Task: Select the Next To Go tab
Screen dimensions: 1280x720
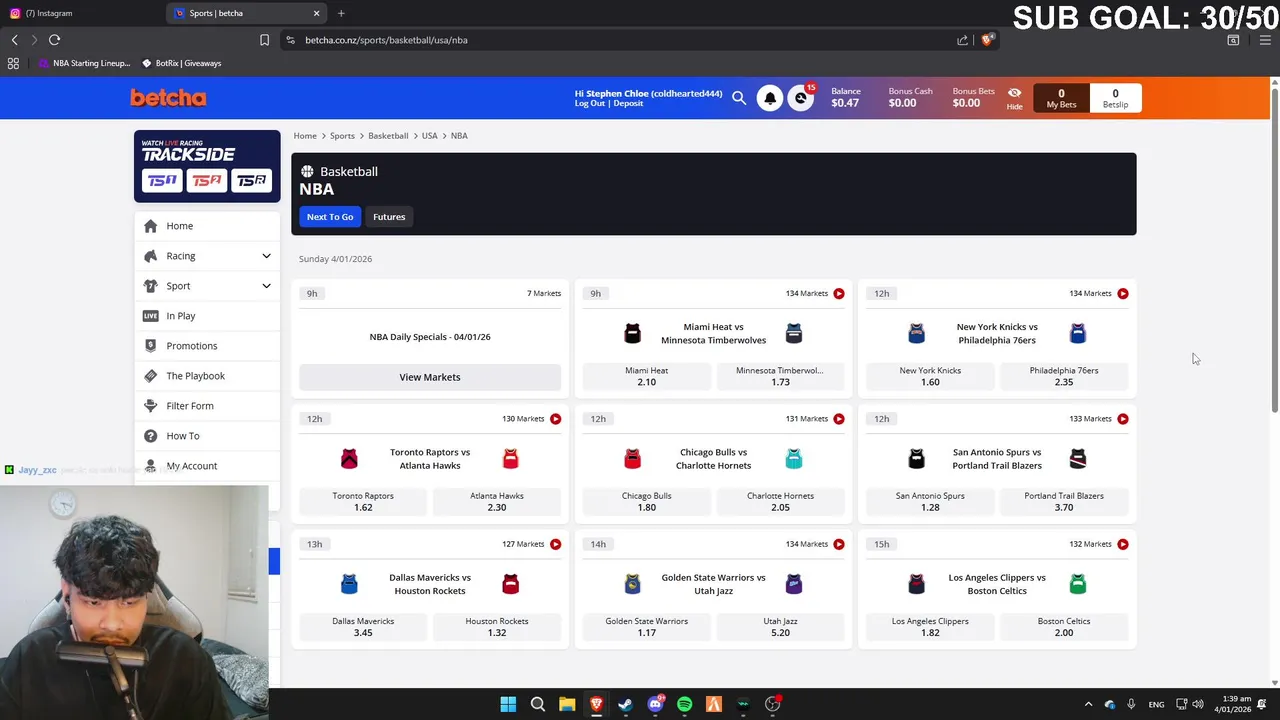Action: [330, 217]
